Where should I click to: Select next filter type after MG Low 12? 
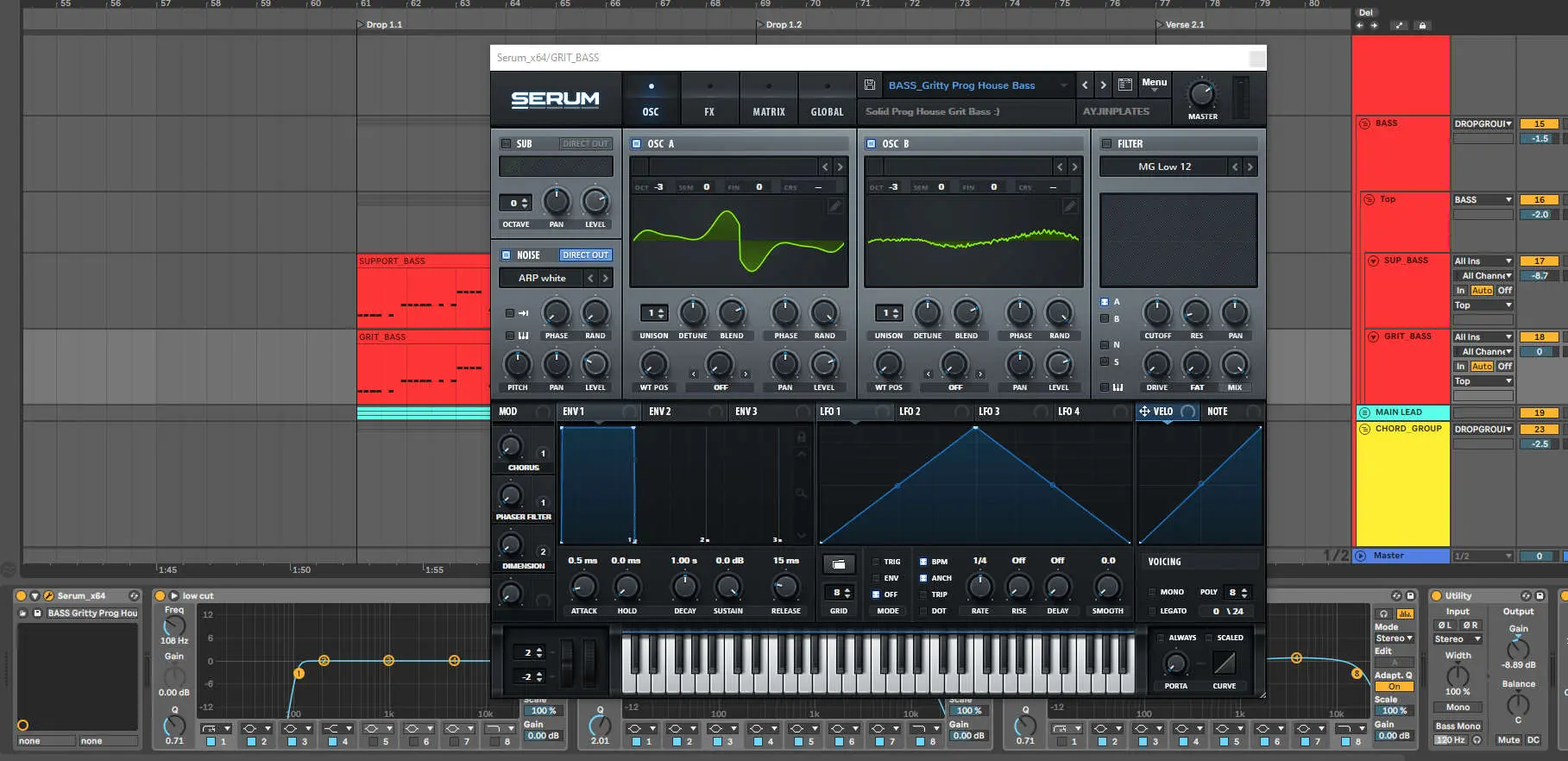(1250, 167)
